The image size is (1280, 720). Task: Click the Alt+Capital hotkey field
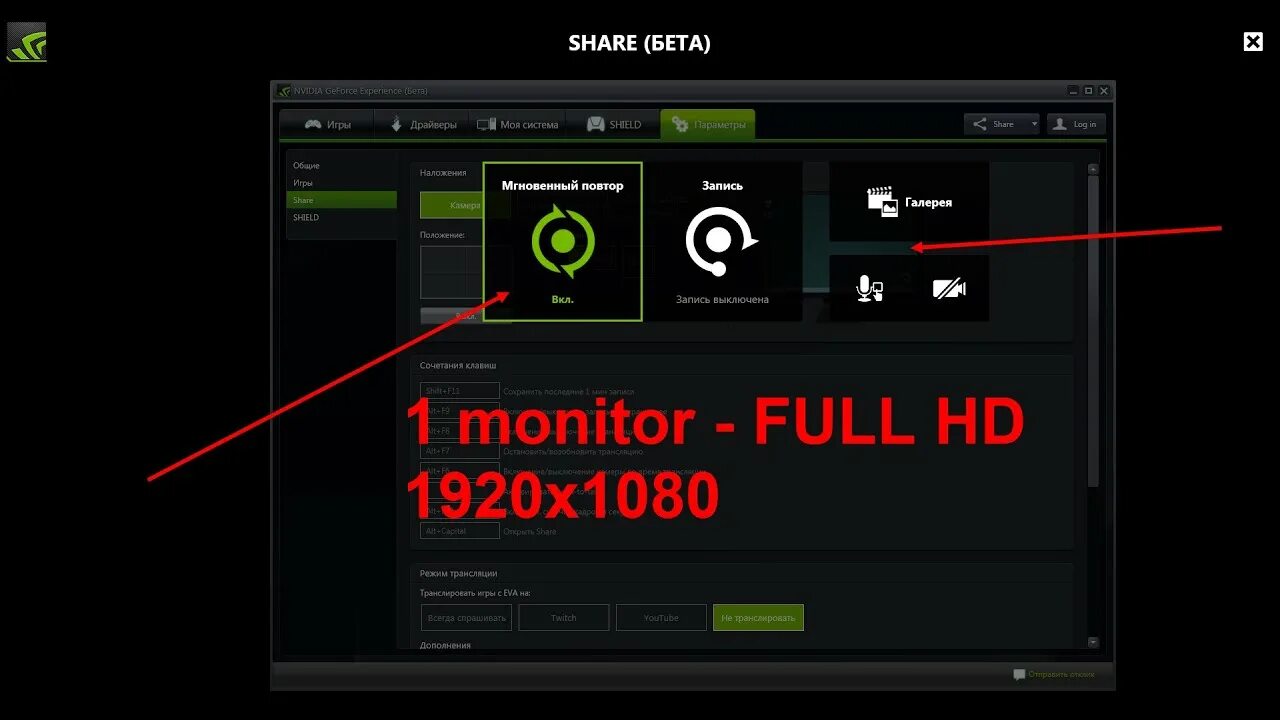point(460,531)
